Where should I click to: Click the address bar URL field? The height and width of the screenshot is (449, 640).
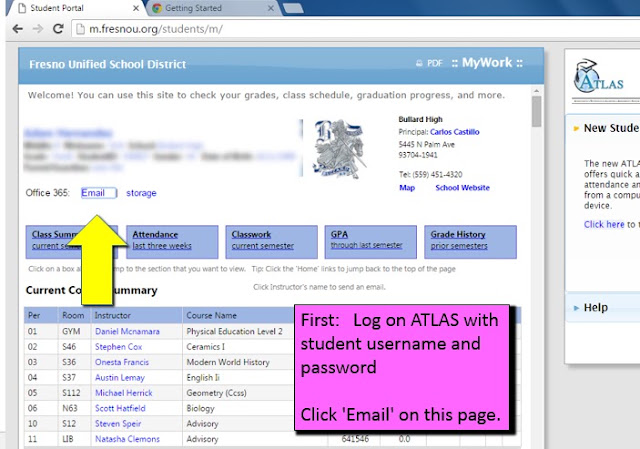coord(355,29)
